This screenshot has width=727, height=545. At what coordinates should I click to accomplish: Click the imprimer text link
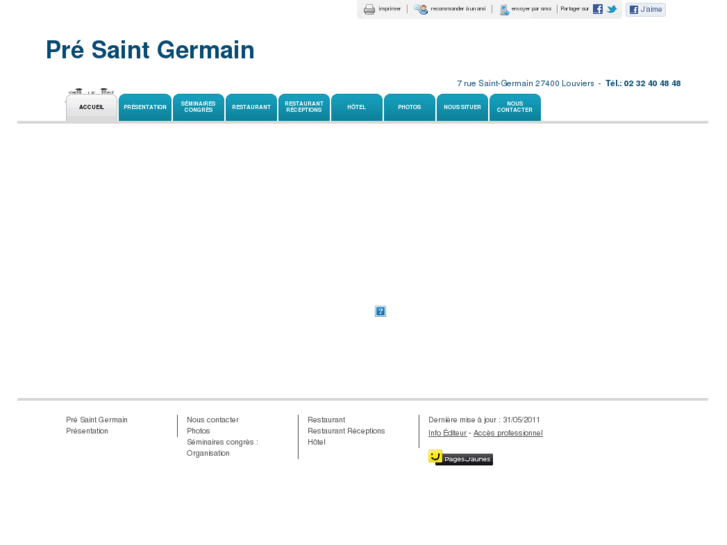[x=389, y=9]
